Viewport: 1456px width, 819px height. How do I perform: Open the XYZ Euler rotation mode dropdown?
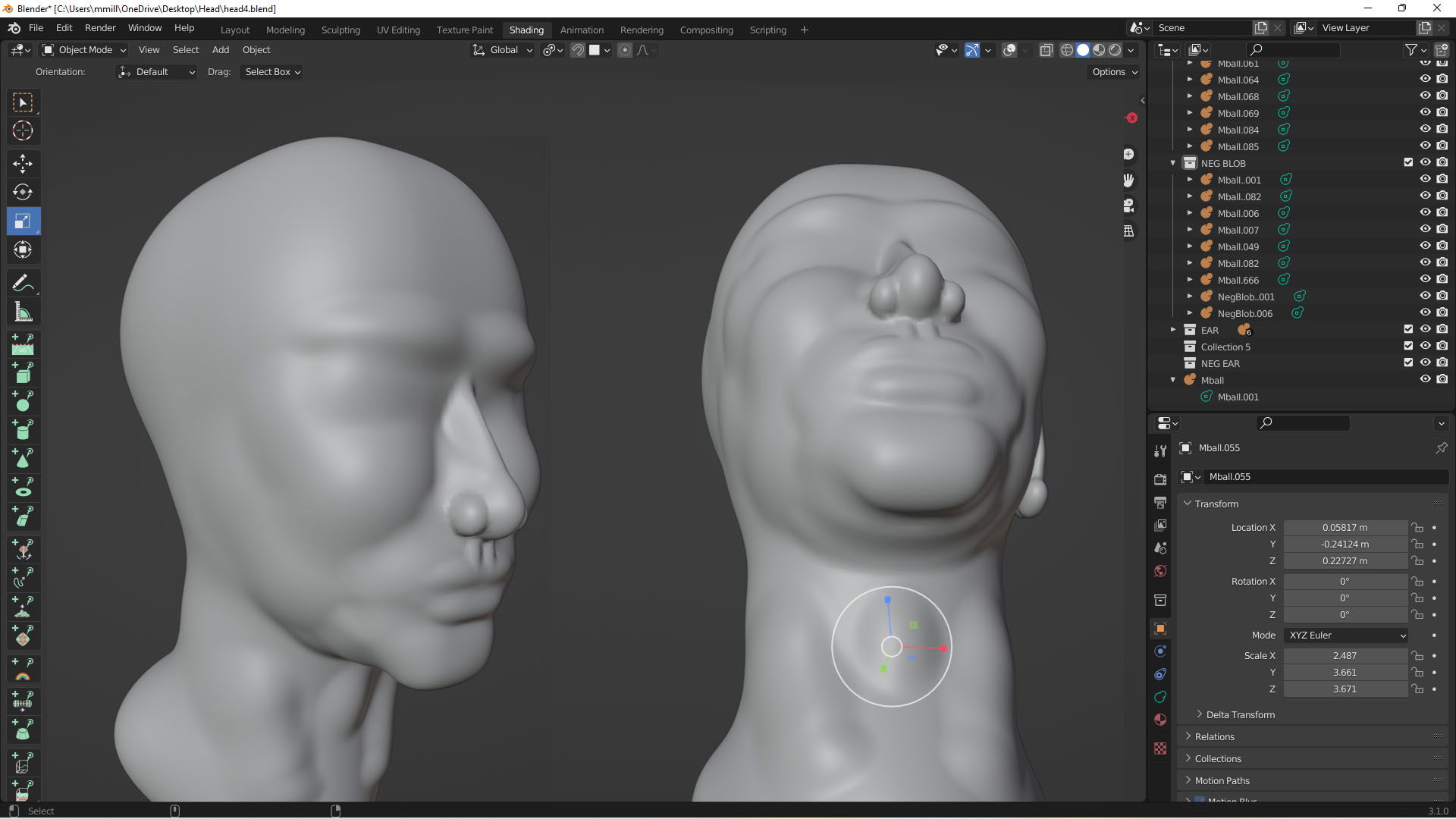tap(1347, 635)
